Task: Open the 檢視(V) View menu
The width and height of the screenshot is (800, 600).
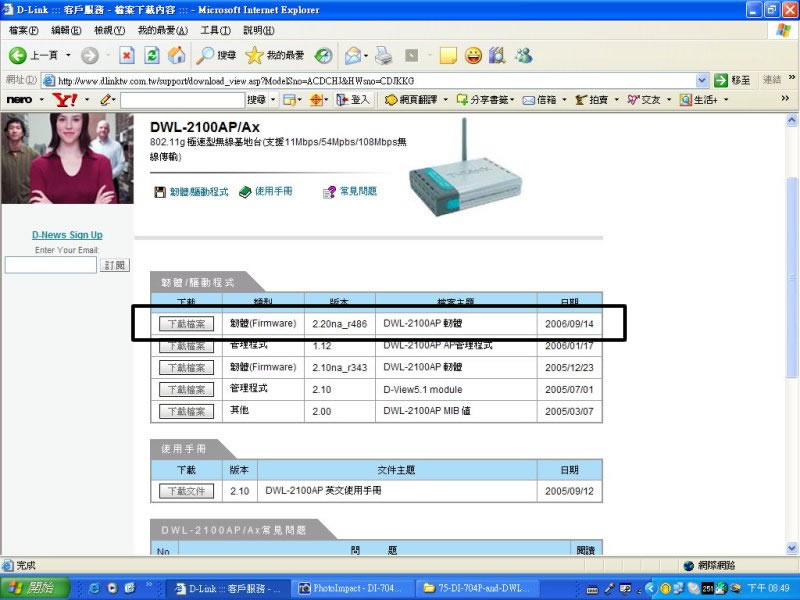Action: coord(110,31)
